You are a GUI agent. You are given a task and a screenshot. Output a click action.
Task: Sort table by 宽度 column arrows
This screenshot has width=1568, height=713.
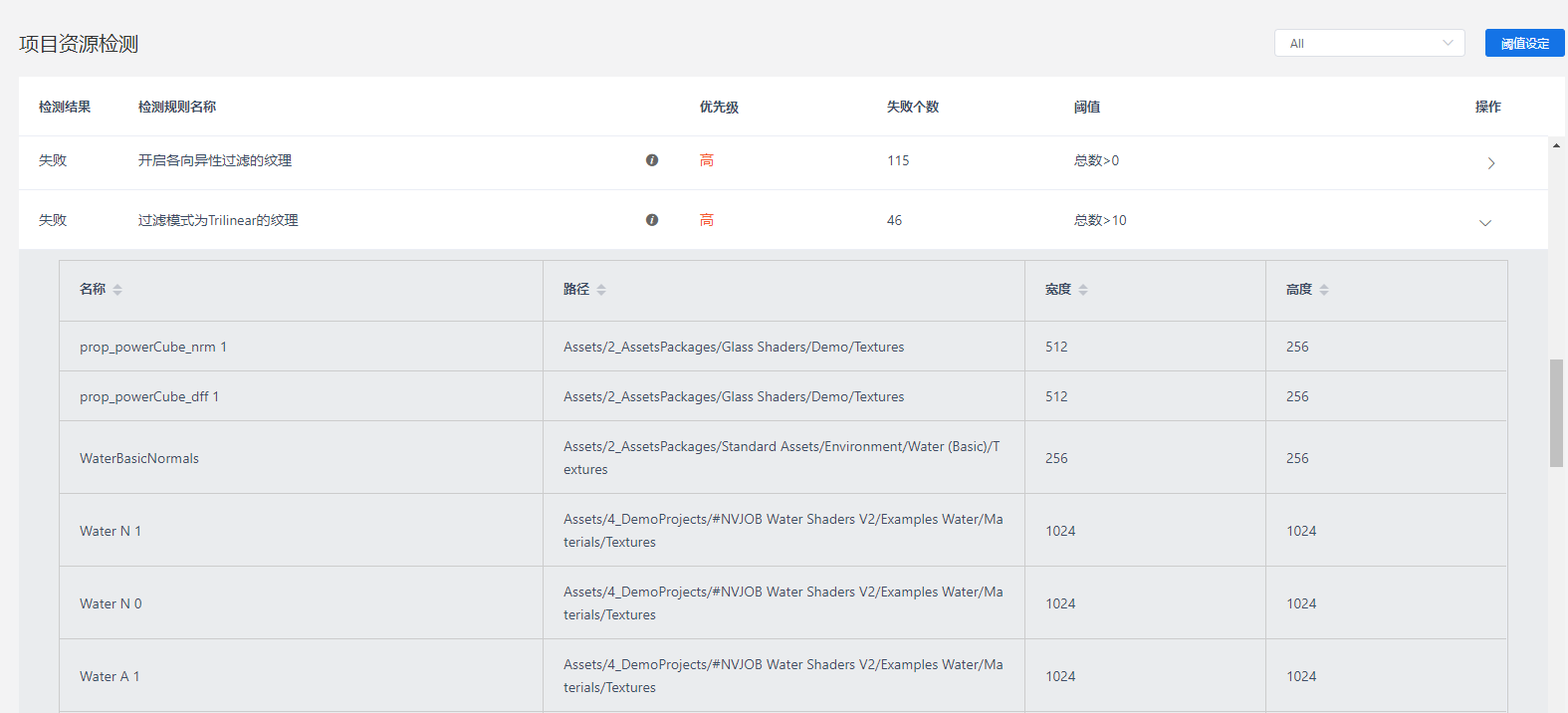tap(1083, 290)
